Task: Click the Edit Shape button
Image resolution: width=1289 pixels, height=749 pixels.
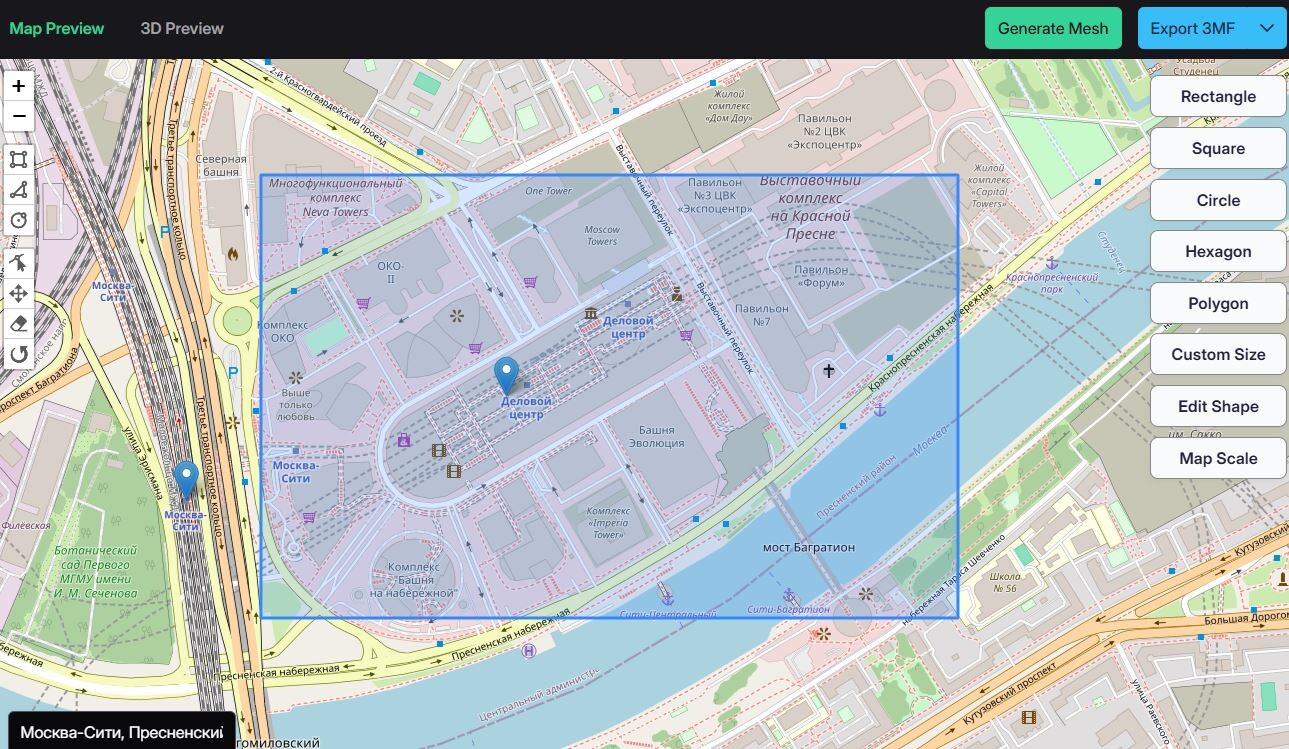Action: [1218, 406]
